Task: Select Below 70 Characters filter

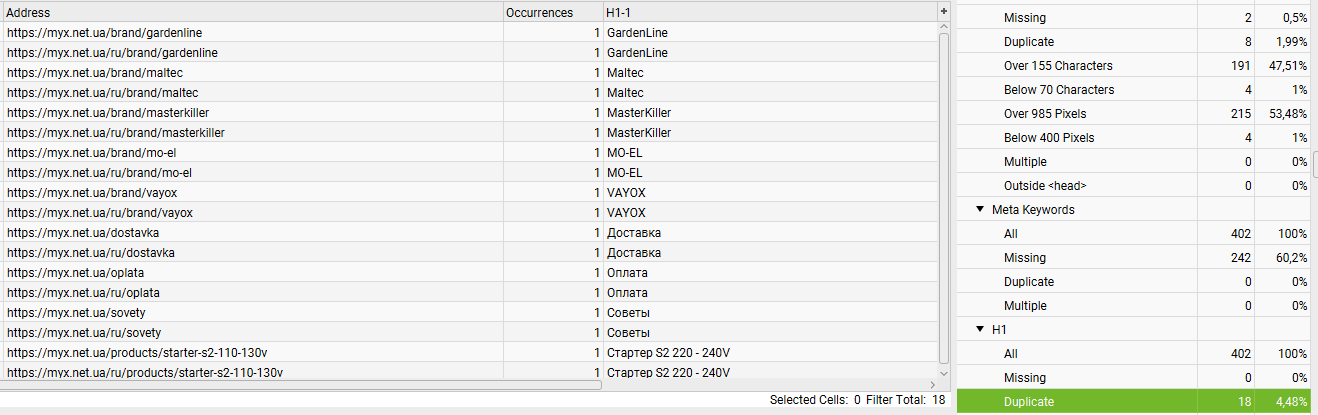Action: coord(1137,90)
